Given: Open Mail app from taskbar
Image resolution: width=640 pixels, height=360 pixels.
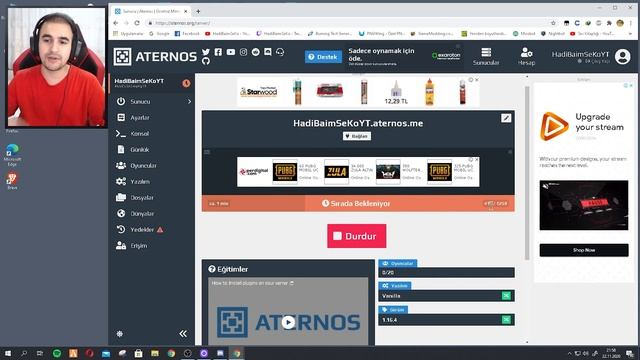Looking at the screenshot, I should pyautogui.click(x=106, y=353).
